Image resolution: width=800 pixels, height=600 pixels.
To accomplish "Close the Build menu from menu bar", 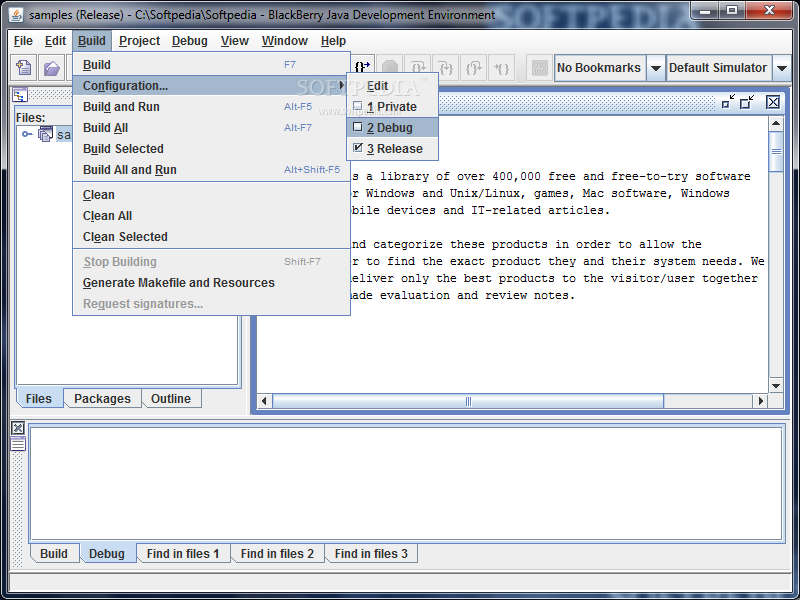I will click(92, 41).
